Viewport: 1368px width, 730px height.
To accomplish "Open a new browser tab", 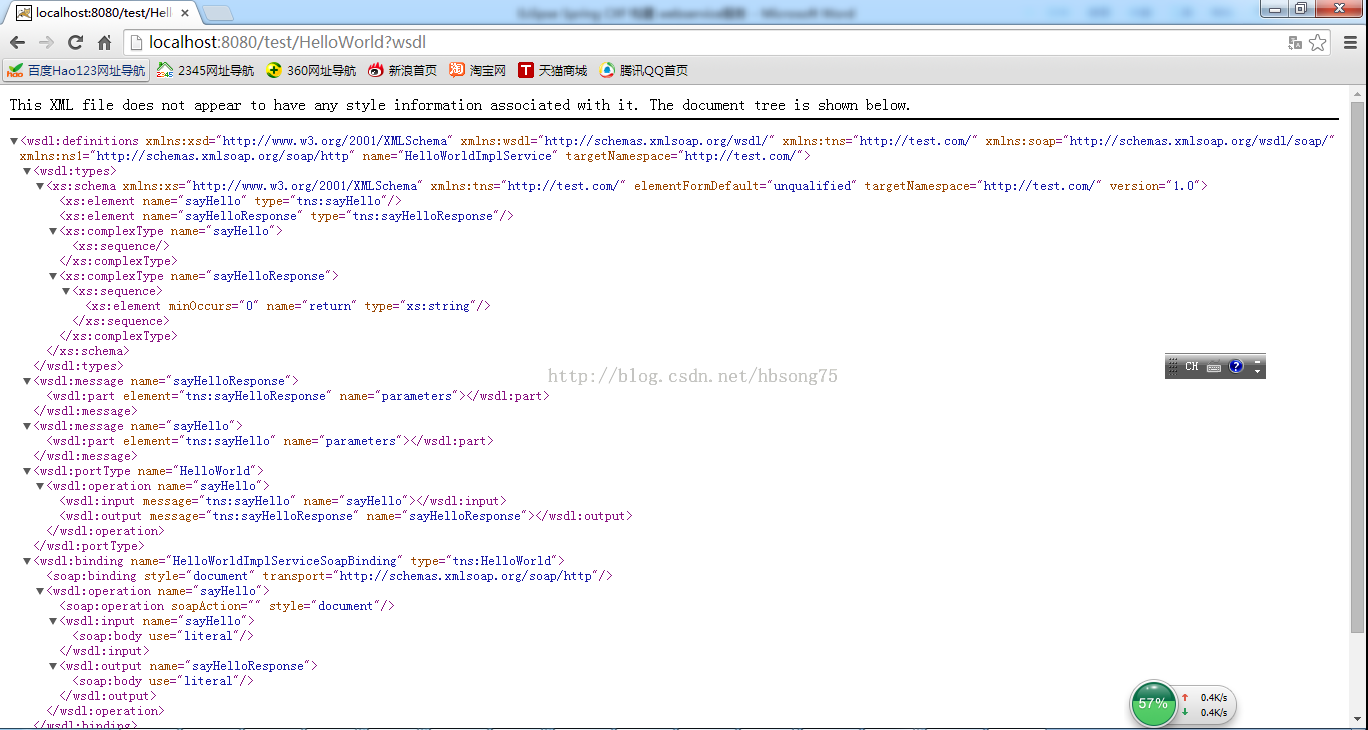I will coord(218,12).
